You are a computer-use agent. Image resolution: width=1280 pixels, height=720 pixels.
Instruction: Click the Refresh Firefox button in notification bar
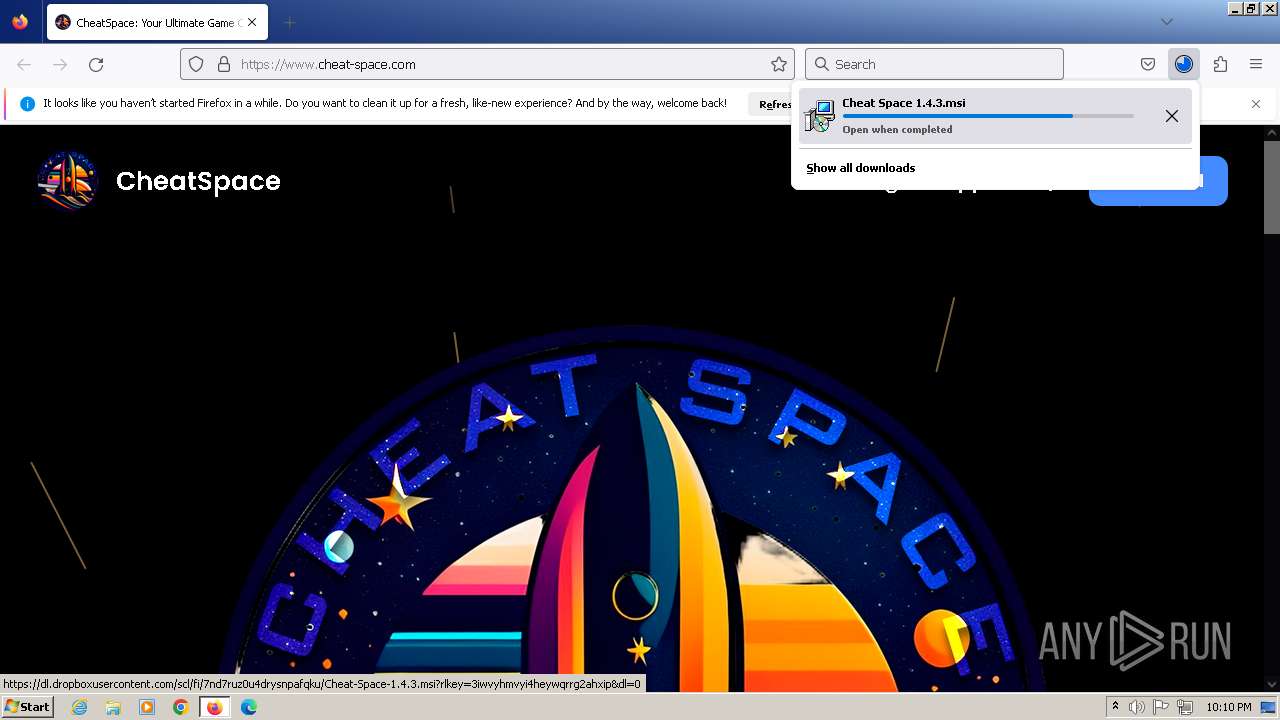(771, 104)
